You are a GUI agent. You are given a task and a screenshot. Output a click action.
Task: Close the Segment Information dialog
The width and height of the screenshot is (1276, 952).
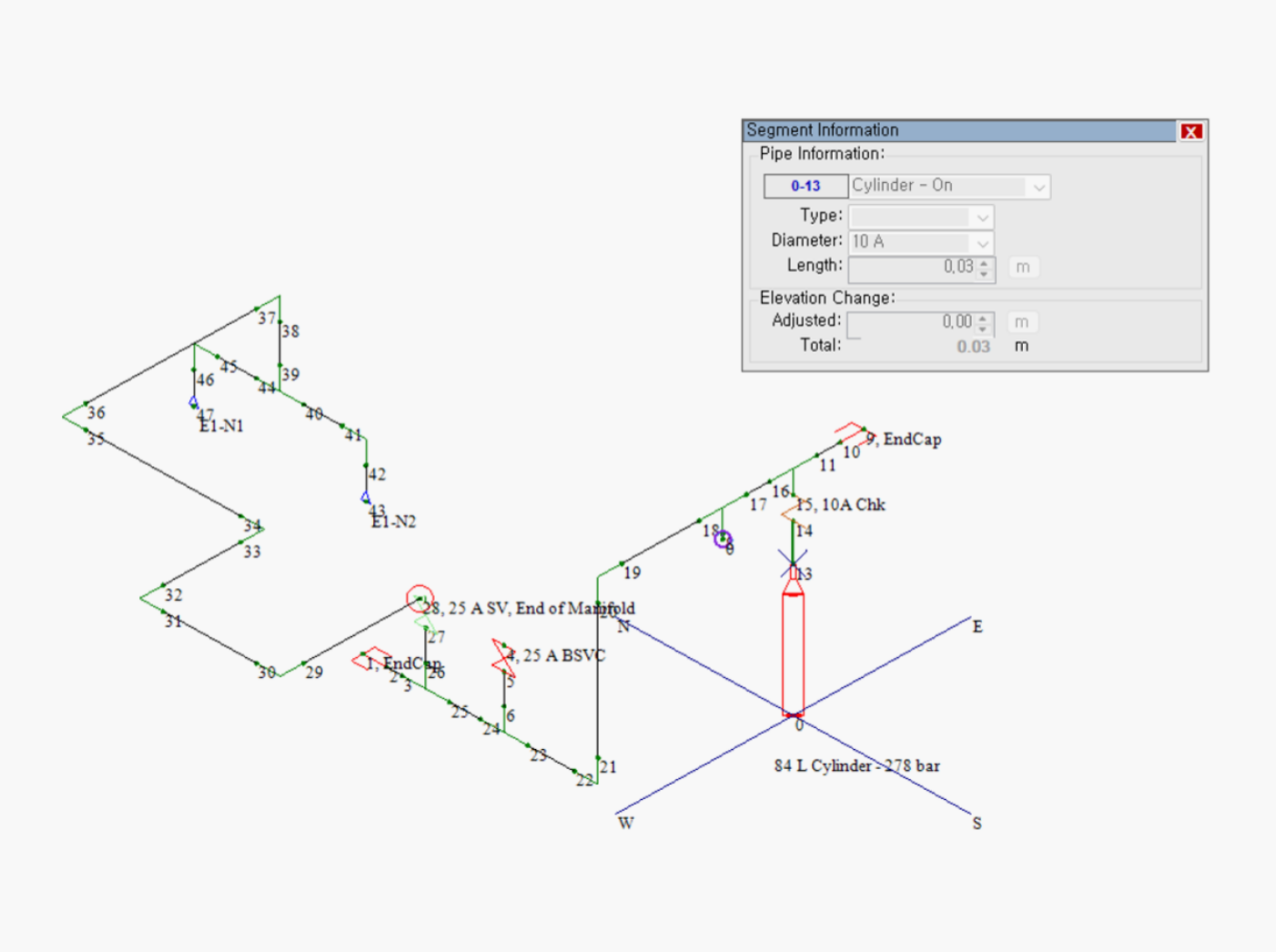click(1190, 132)
